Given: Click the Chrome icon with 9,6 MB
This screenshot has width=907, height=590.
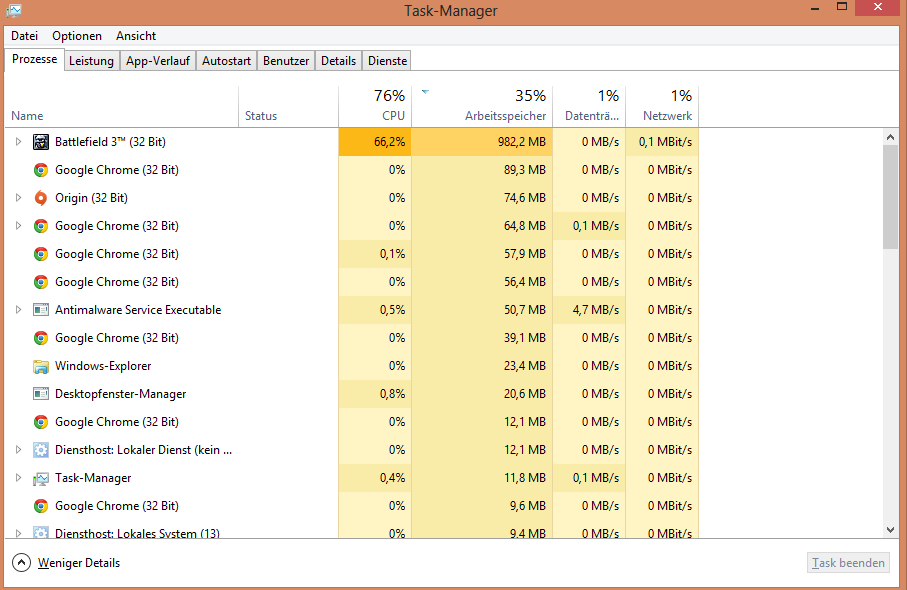Looking at the screenshot, I should click(40, 506).
